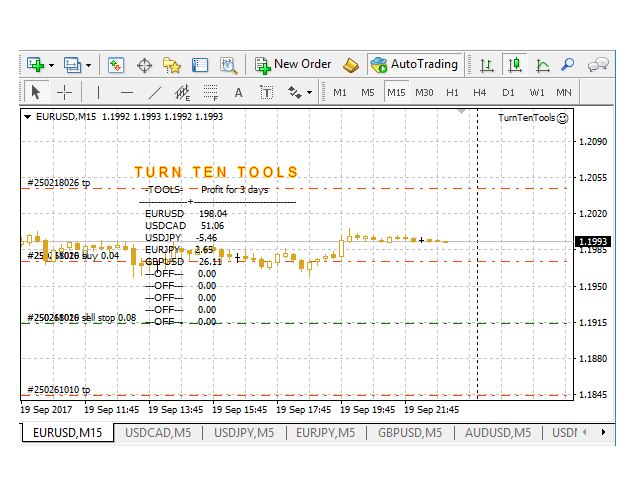Screen dimensions: 640x480
Task: Open the Market Watch window icon
Action: (x=116, y=65)
